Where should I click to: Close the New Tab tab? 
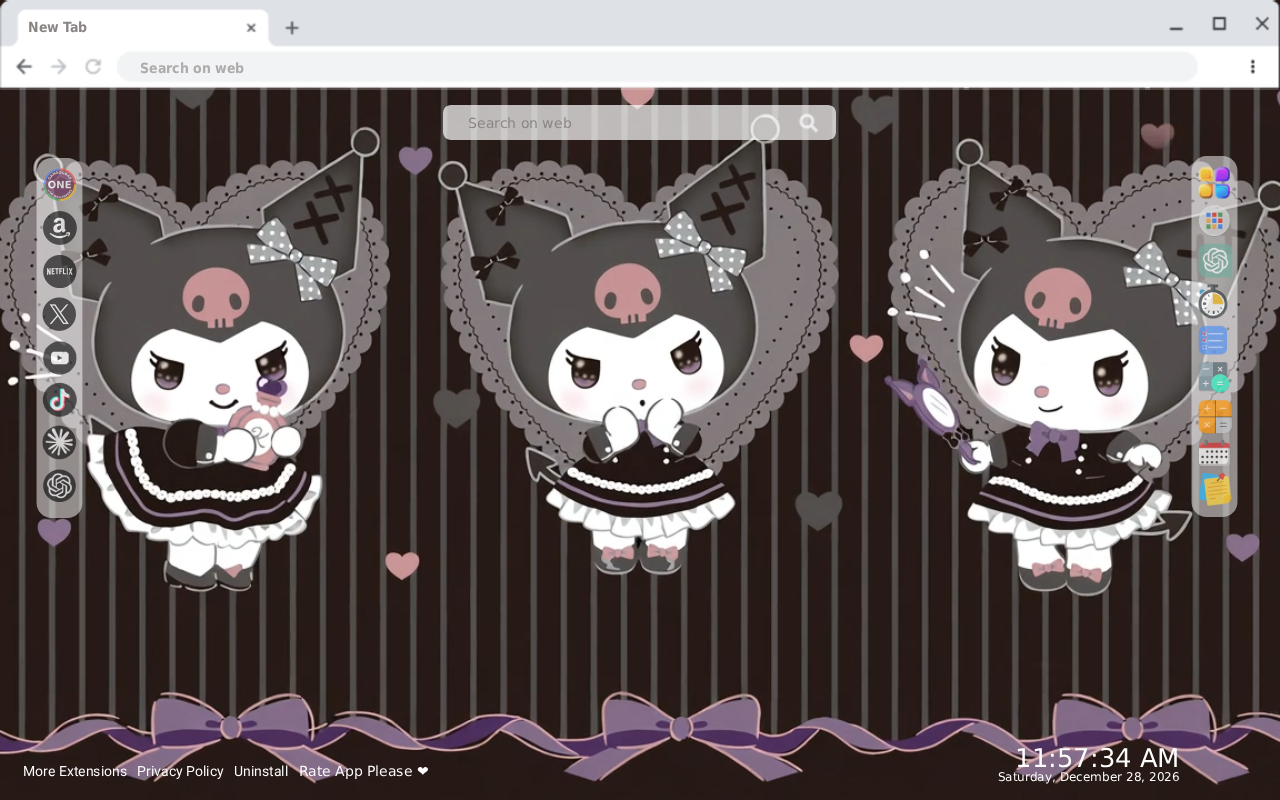click(251, 28)
